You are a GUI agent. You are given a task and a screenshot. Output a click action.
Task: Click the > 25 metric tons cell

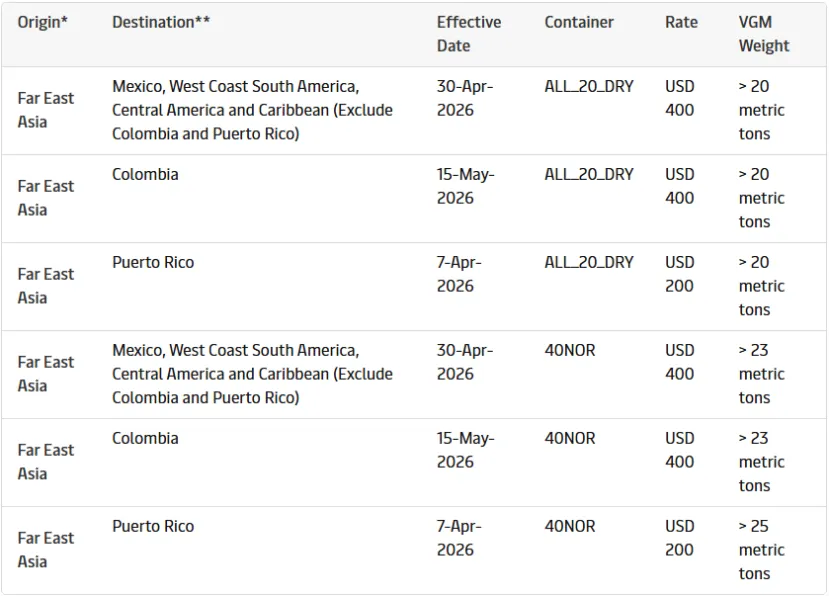point(761,550)
